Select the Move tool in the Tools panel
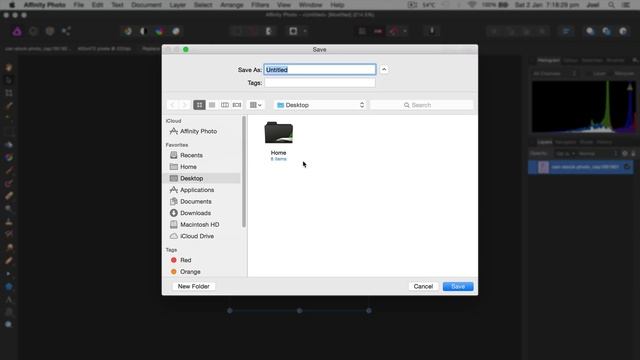Viewport: 640px width, 360px height. [x=9, y=80]
